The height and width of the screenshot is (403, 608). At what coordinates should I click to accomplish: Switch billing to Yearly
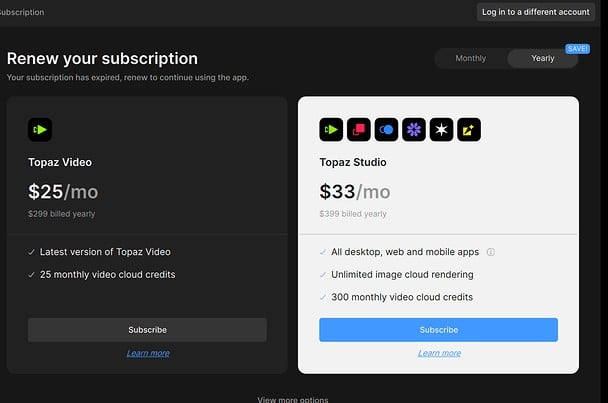pos(542,58)
